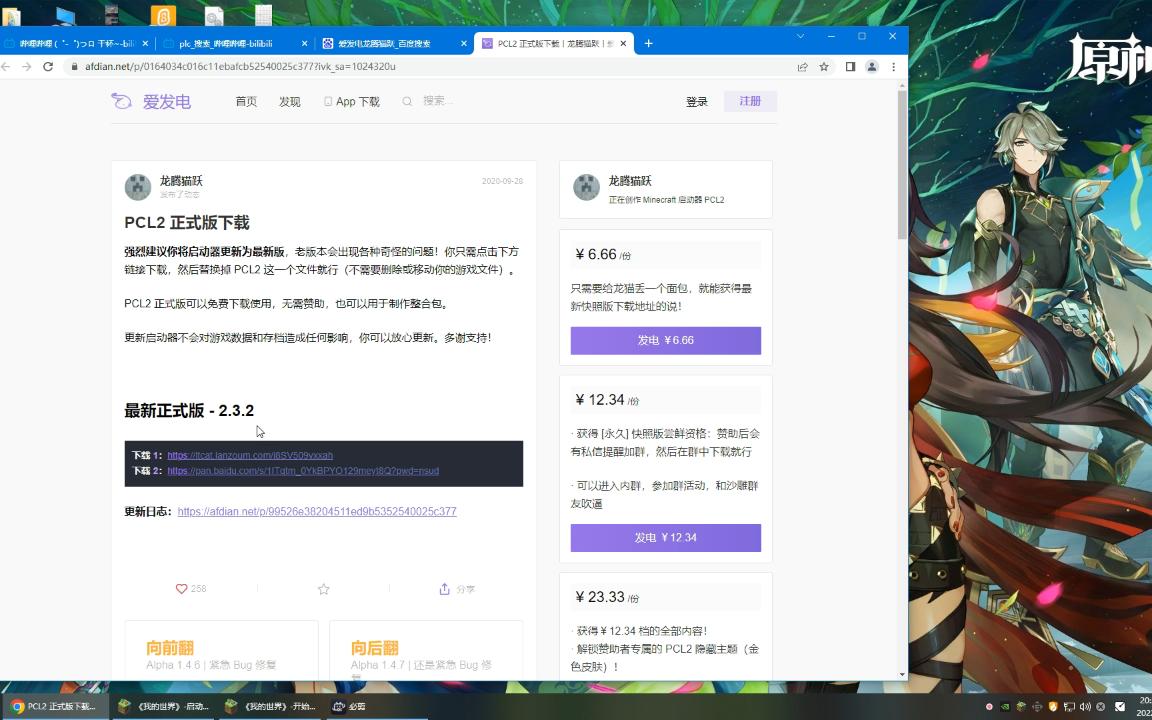
Task: Select 发现 in the site navigation
Action: click(290, 101)
